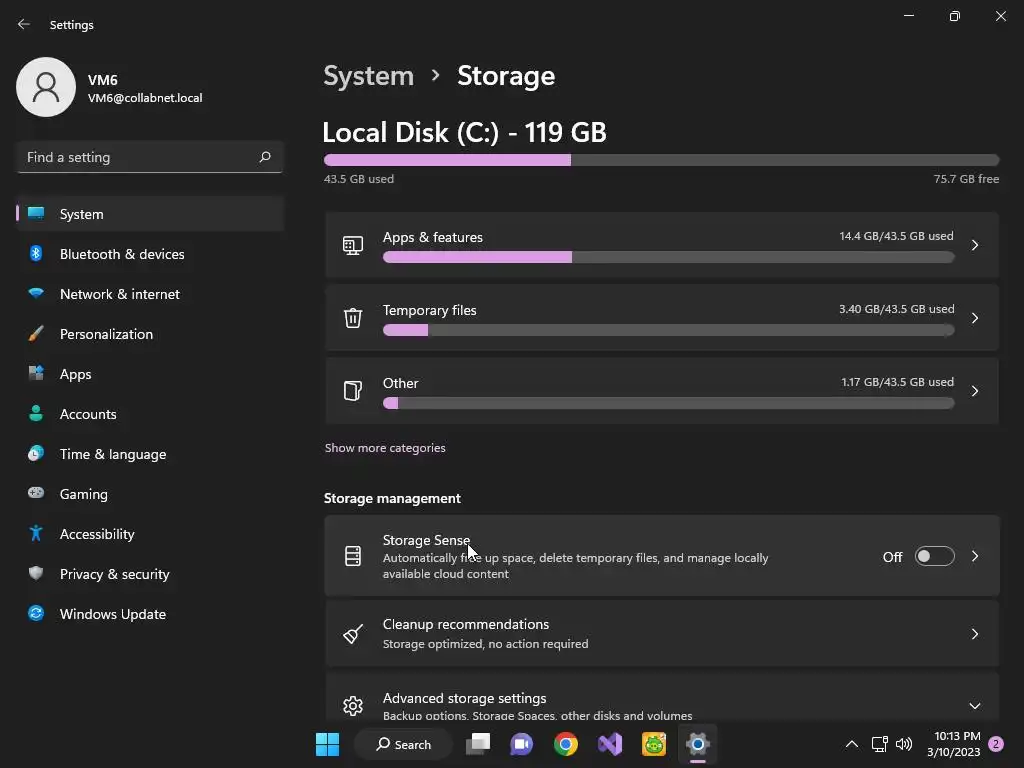Click the Local Disk usage bar
The height and width of the screenshot is (768, 1024).
coord(661,160)
